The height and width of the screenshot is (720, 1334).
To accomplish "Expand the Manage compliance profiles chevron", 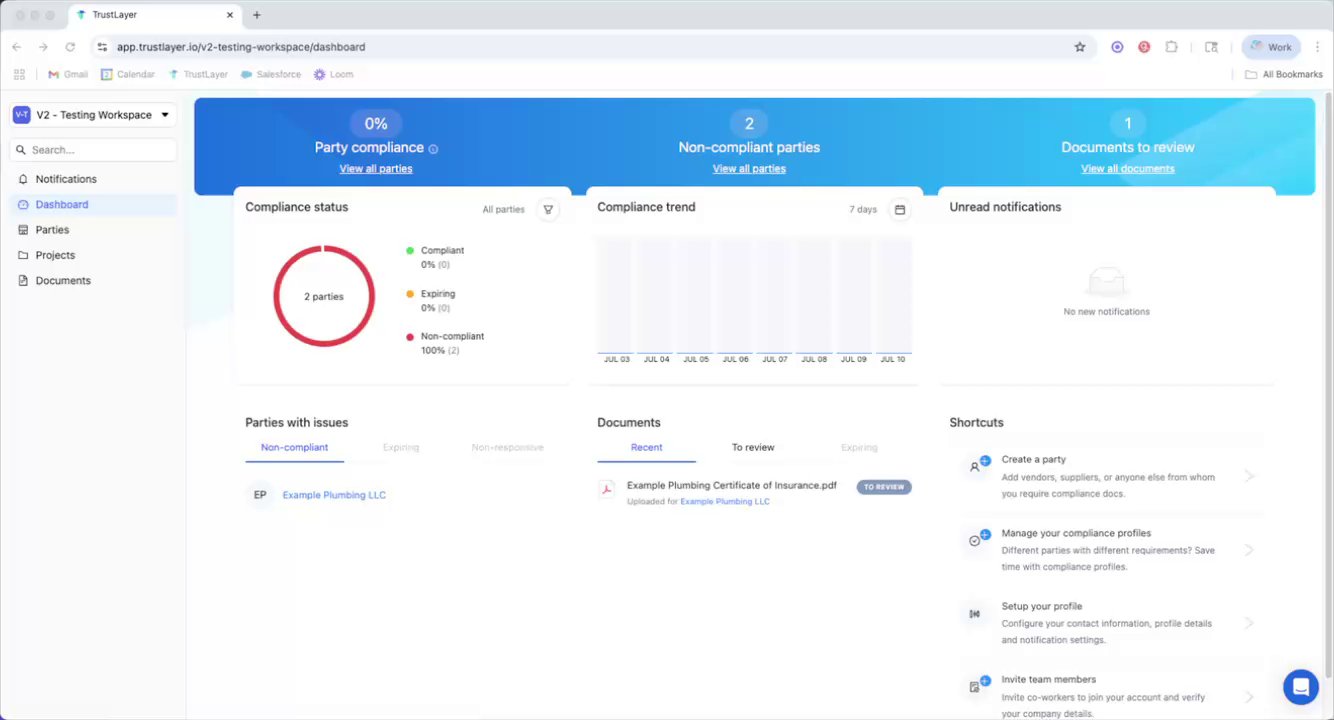I will tap(1249, 550).
